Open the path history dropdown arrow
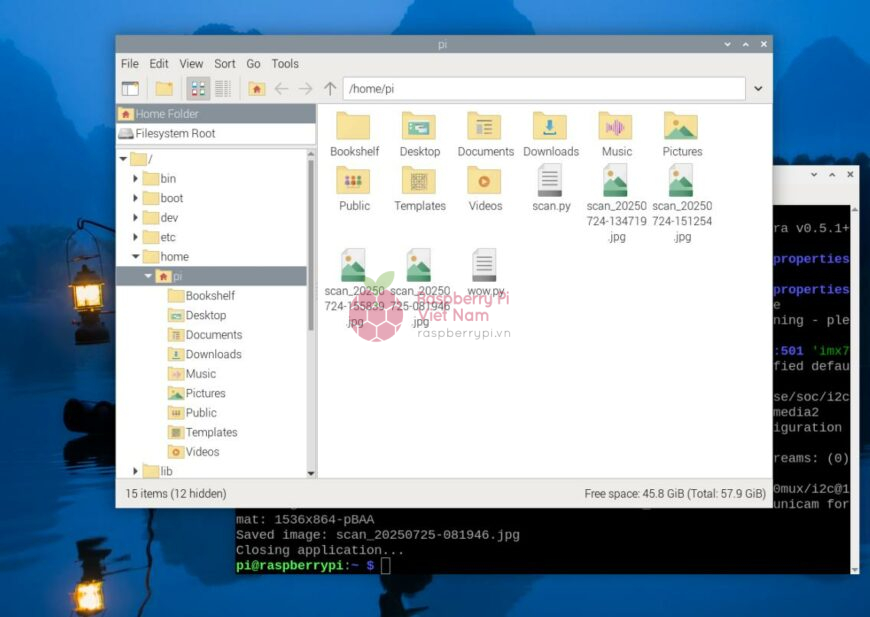870x617 pixels. pyautogui.click(x=758, y=89)
